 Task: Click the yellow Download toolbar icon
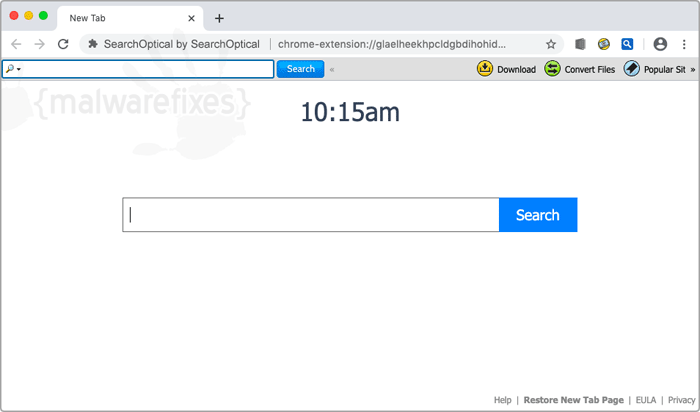[x=485, y=69]
